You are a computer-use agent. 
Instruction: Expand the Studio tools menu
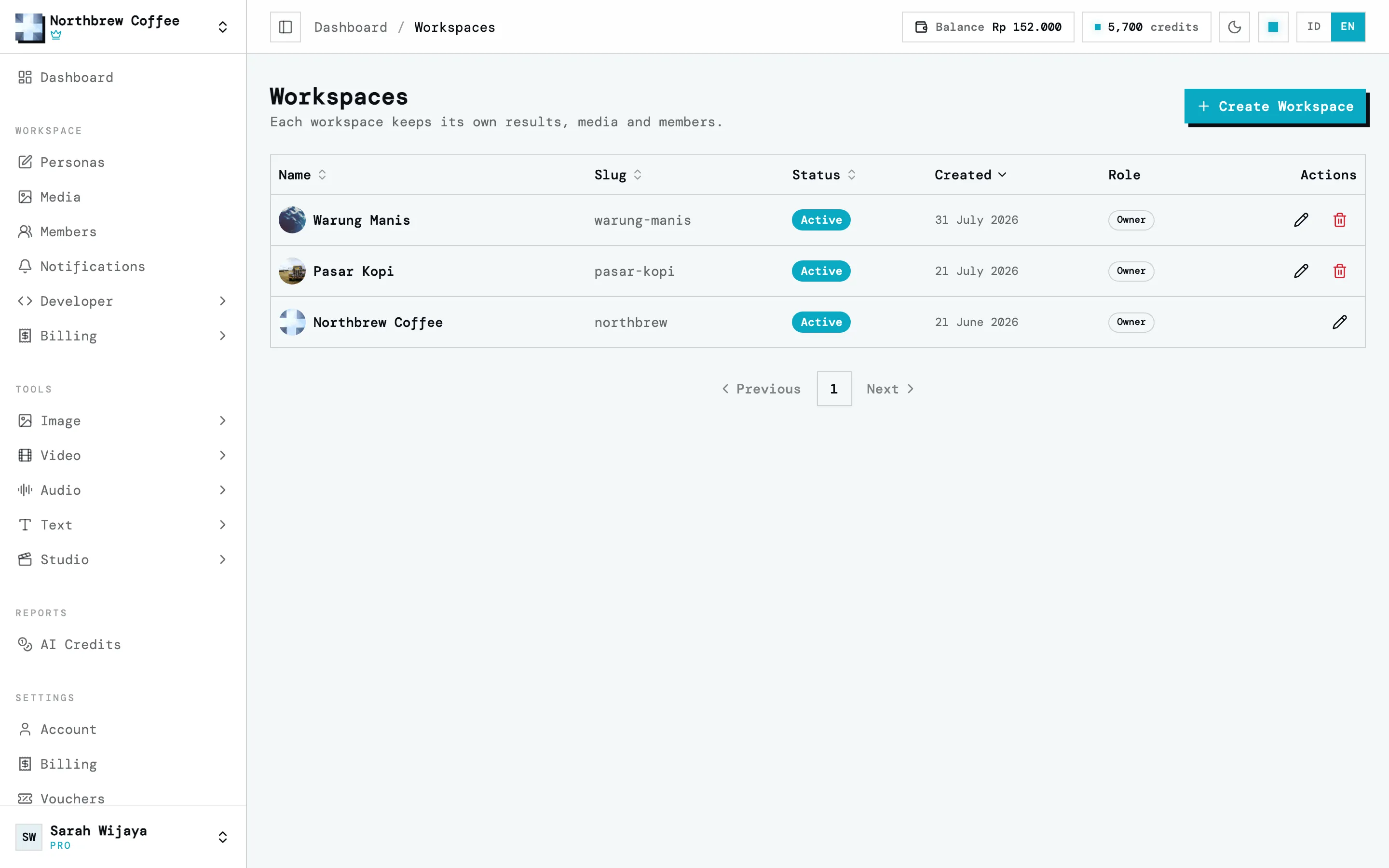[x=123, y=560]
